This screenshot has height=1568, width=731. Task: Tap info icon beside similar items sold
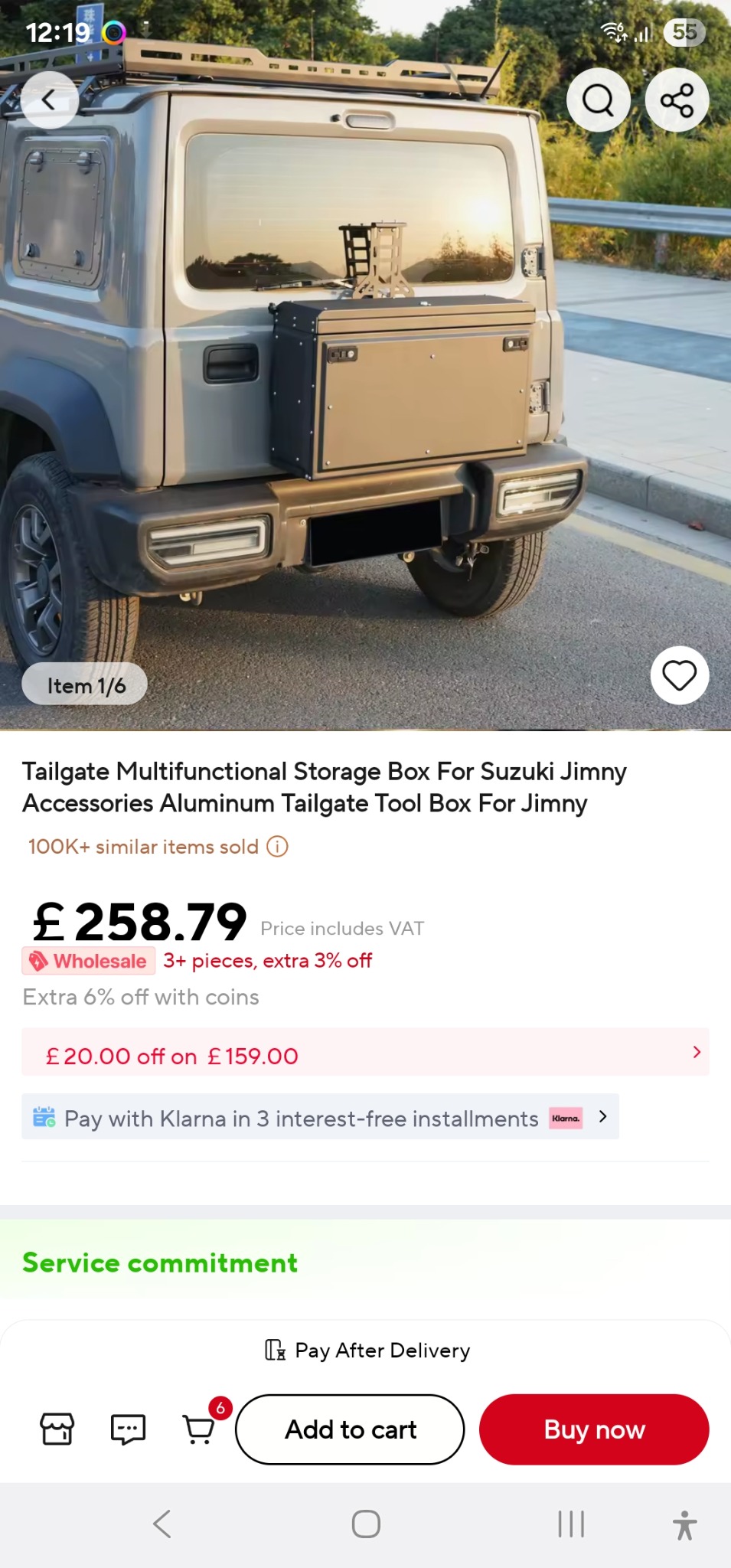pyautogui.click(x=277, y=847)
